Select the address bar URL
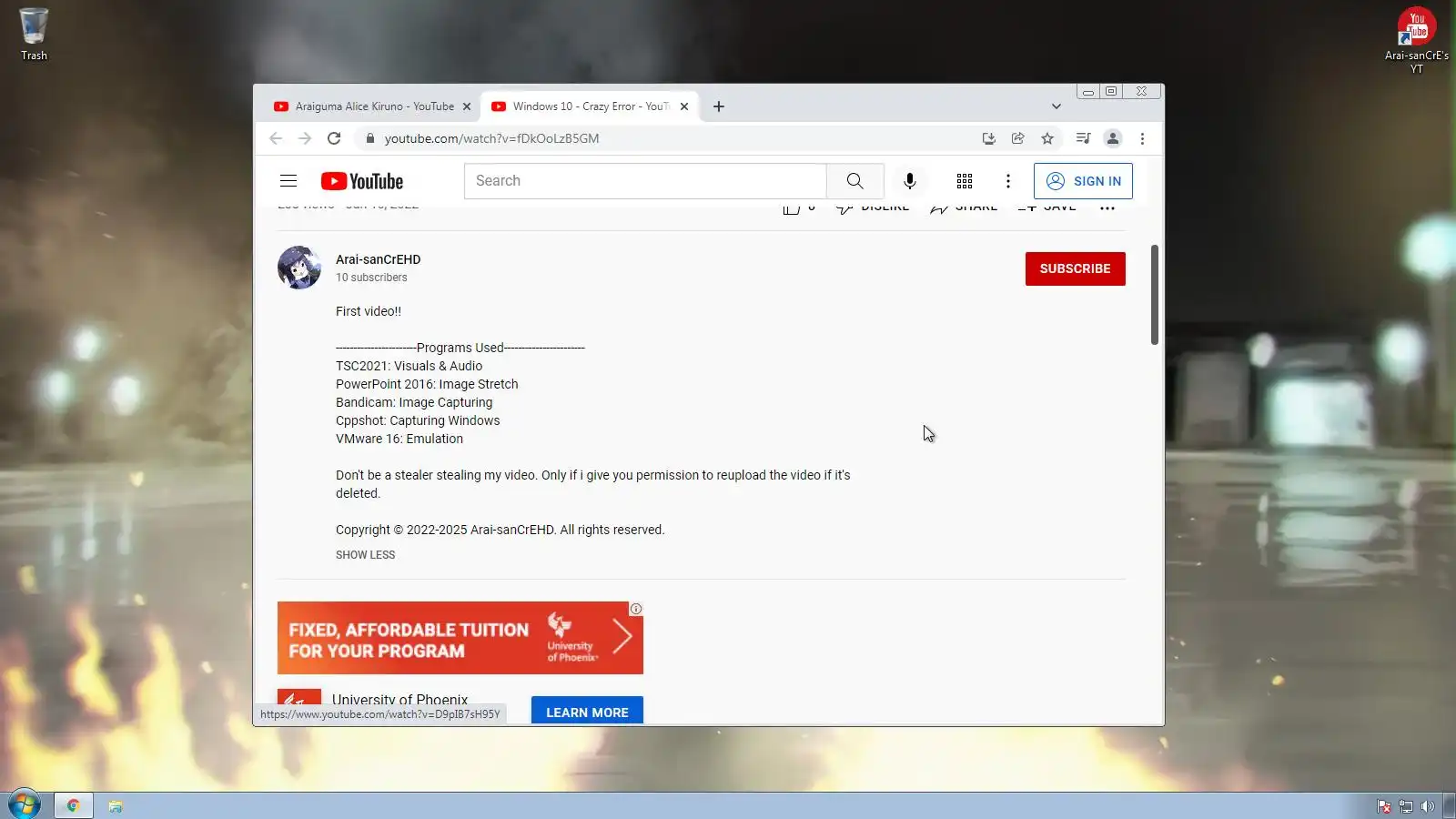The height and width of the screenshot is (819, 1456). tap(491, 138)
